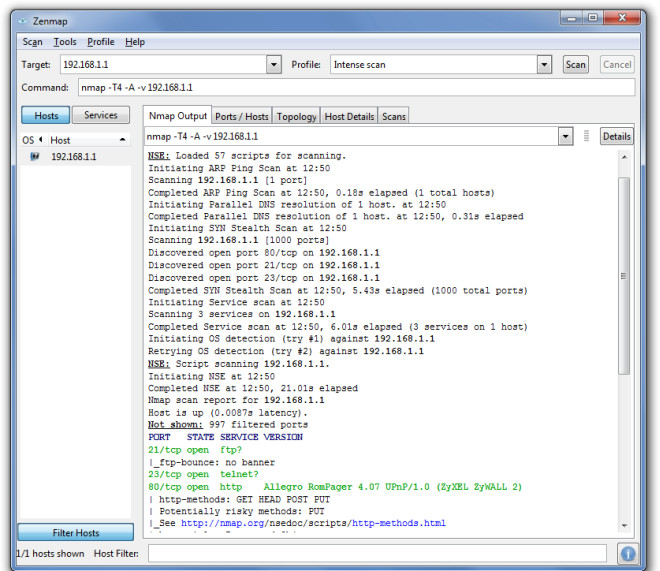Image resolution: width=660 pixels, height=571 pixels.
Task: Switch to the Scans tab
Action: 394,116
